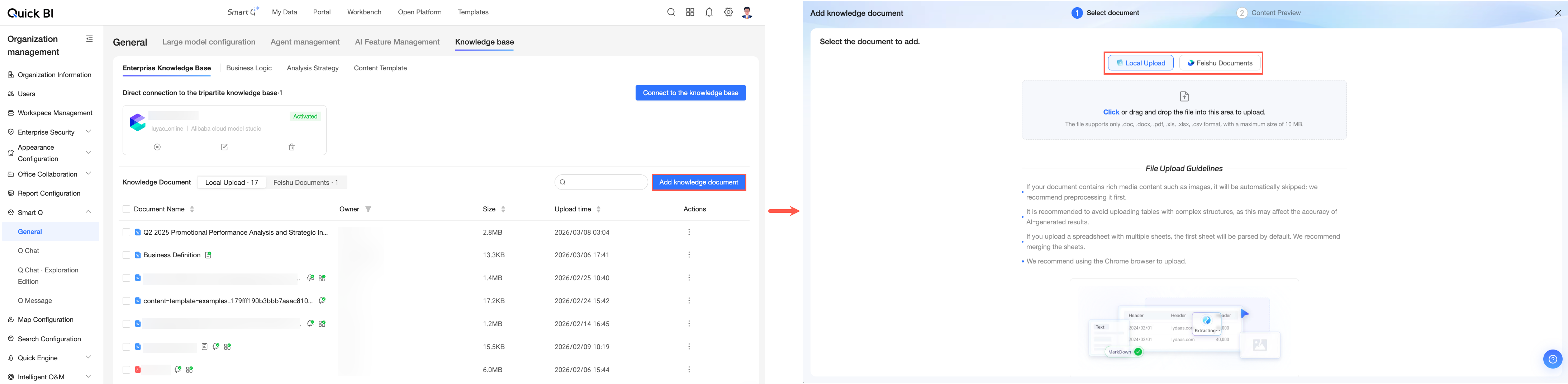Check the 6.0MB PDF document row
The height and width of the screenshot is (384, 1568).
(127, 369)
